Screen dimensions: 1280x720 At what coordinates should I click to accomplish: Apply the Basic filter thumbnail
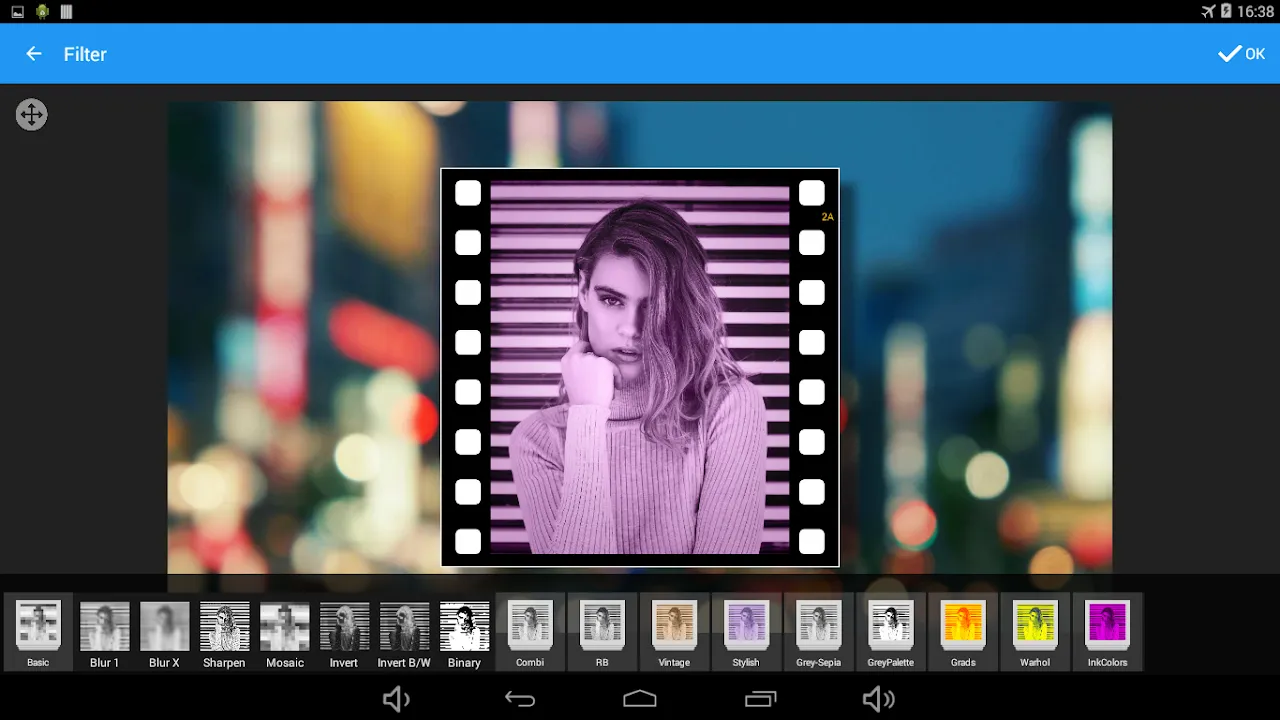[x=38, y=633]
